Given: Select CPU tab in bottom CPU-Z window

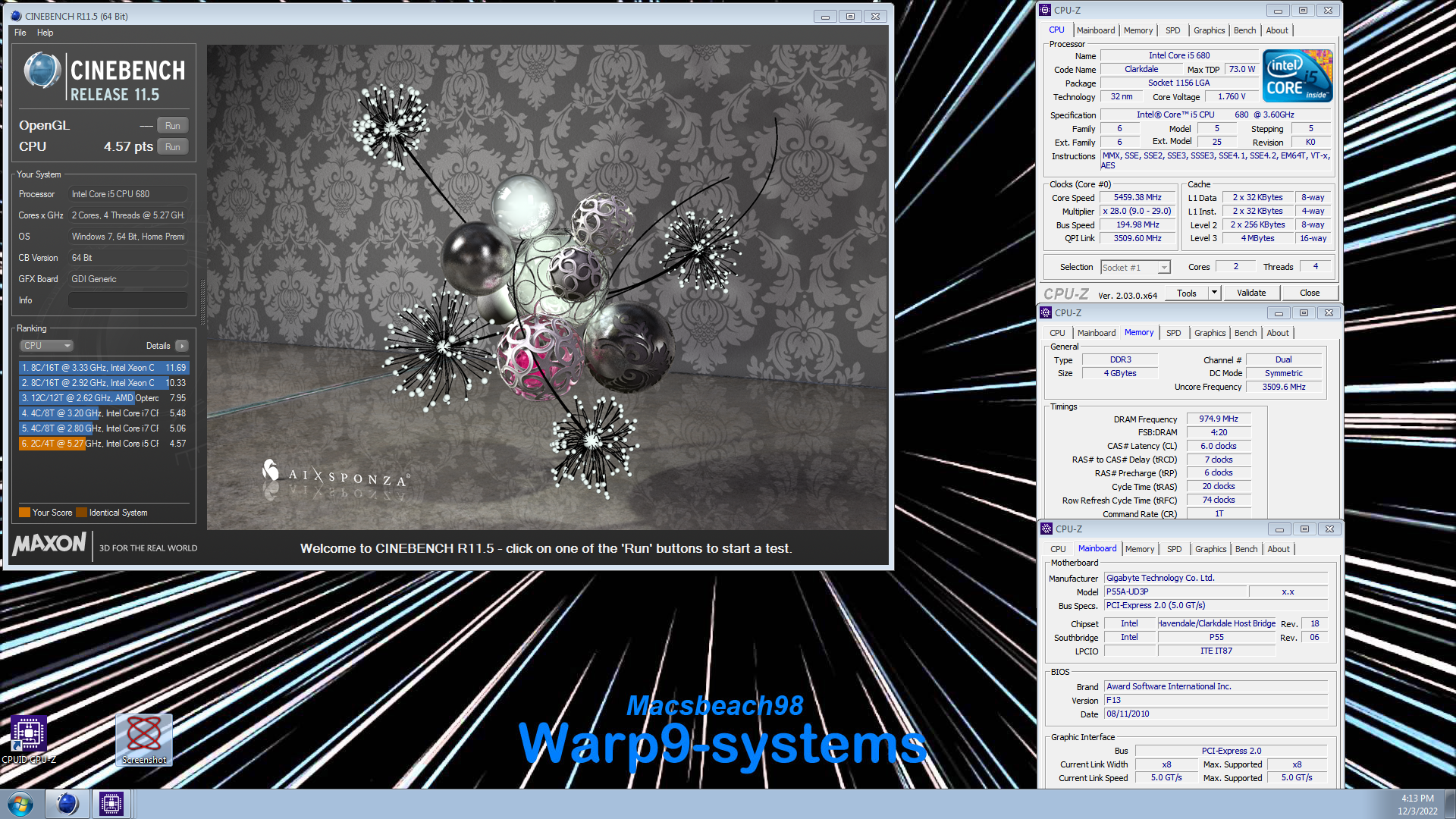Looking at the screenshot, I should [1058, 549].
